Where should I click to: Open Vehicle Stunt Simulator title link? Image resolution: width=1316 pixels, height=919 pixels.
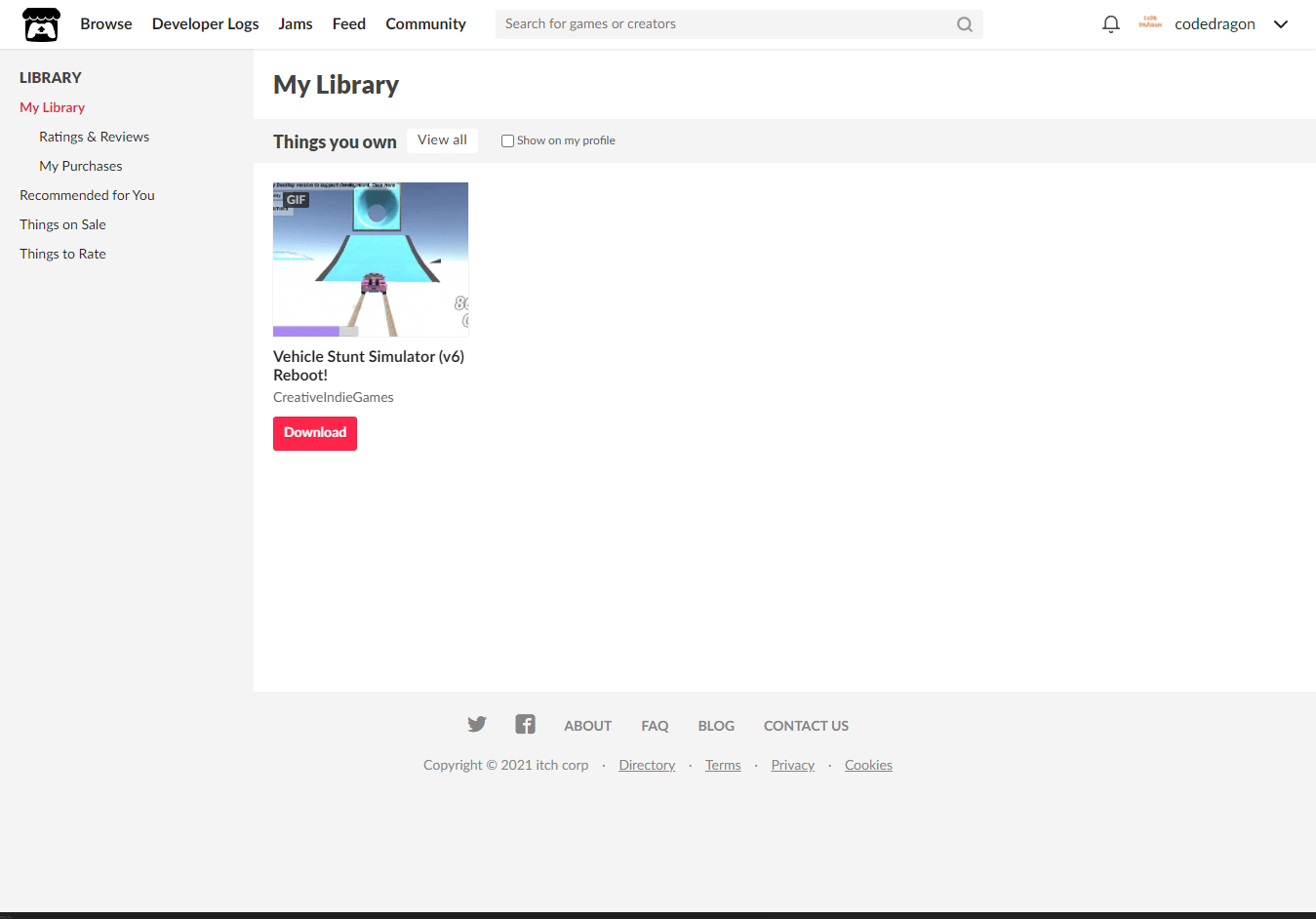[x=369, y=366]
